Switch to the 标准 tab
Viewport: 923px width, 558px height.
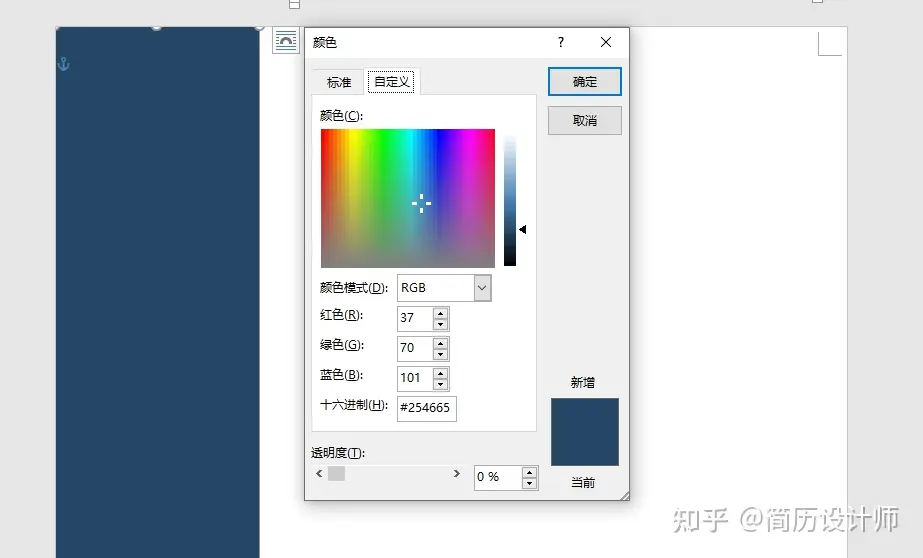click(339, 82)
